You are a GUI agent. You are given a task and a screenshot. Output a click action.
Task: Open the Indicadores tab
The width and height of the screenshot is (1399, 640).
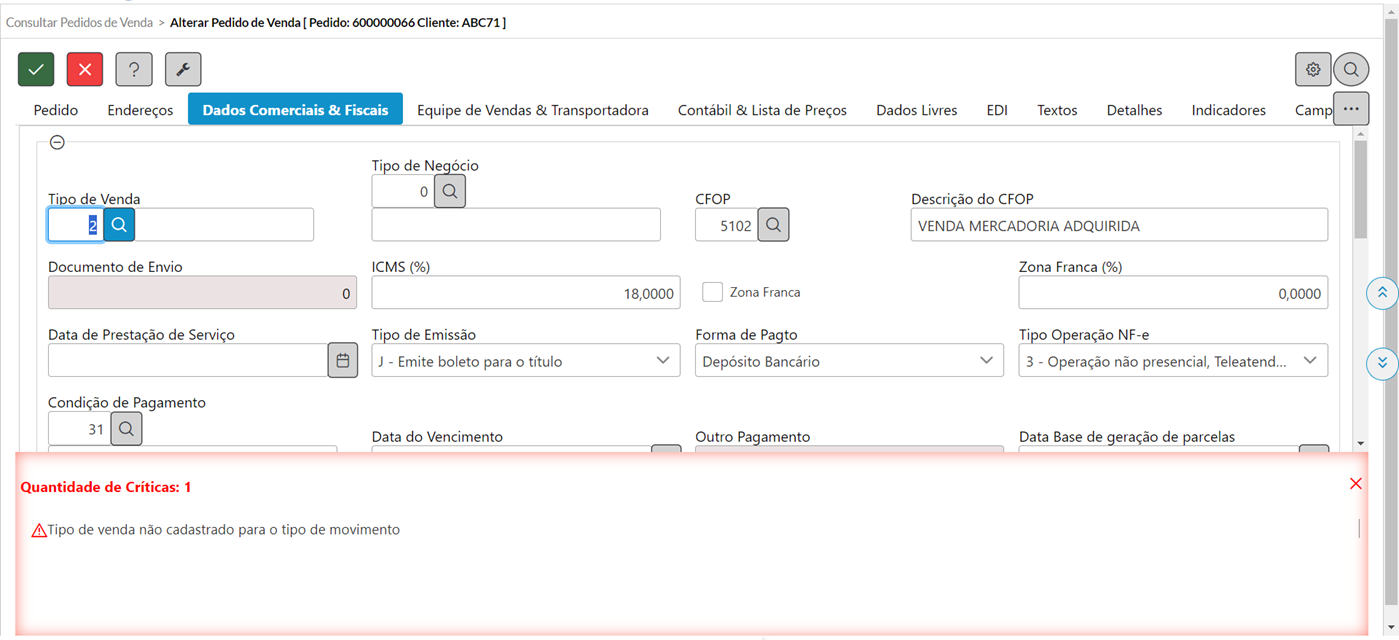1229,110
